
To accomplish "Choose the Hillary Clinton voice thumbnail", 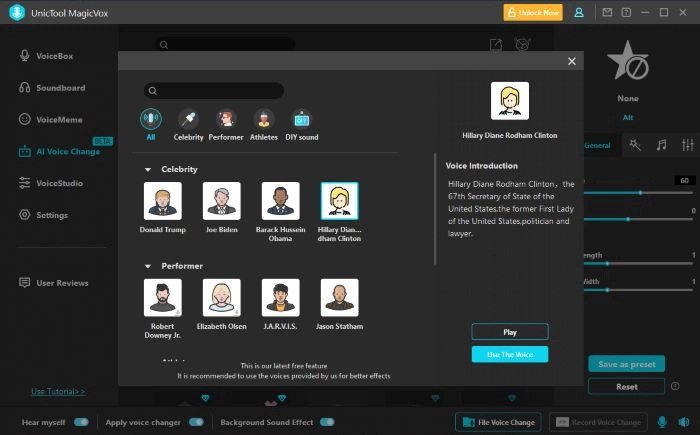I will (x=339, y=201).
